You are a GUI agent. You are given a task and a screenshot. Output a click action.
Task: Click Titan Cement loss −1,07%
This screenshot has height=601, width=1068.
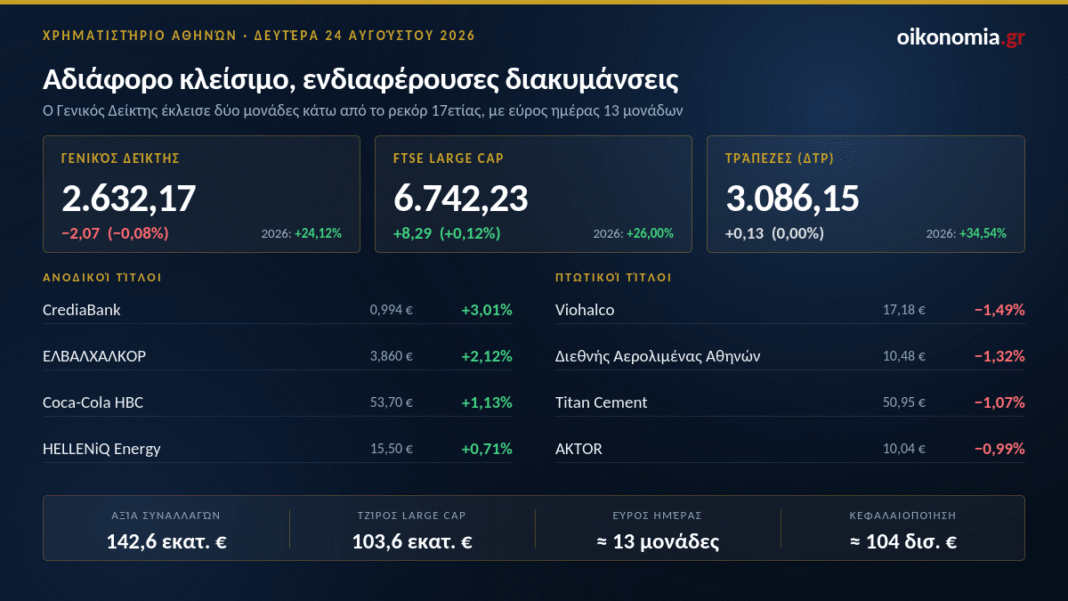click(999, 402)
